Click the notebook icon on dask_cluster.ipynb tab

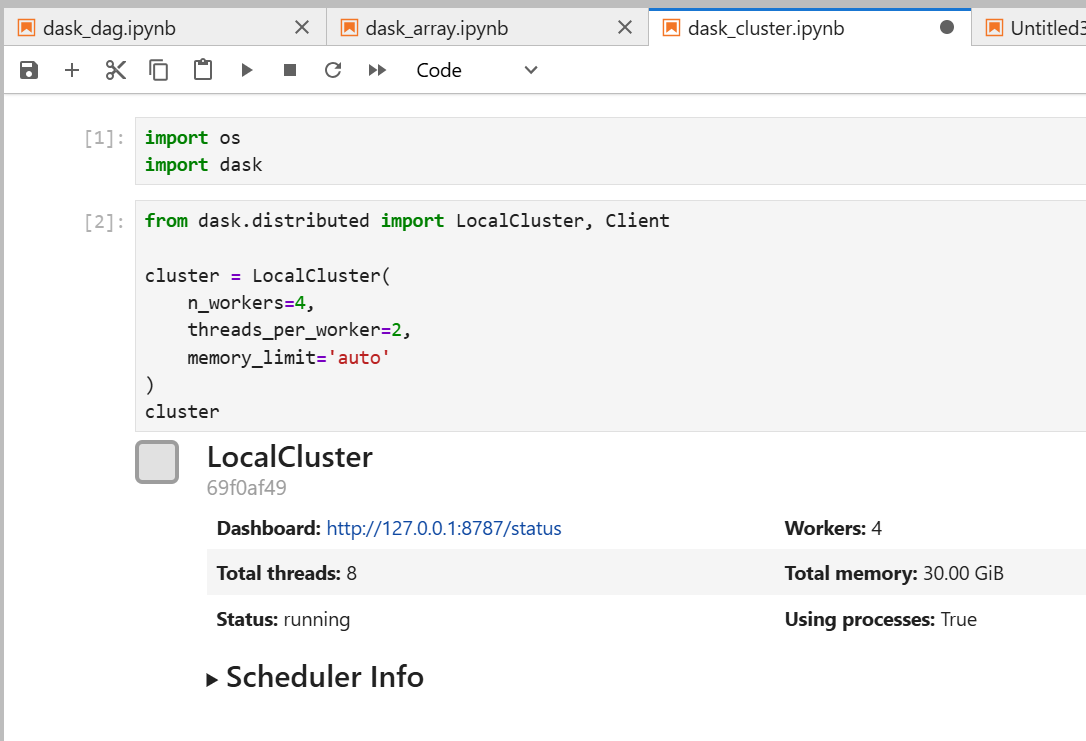[671, 28]
